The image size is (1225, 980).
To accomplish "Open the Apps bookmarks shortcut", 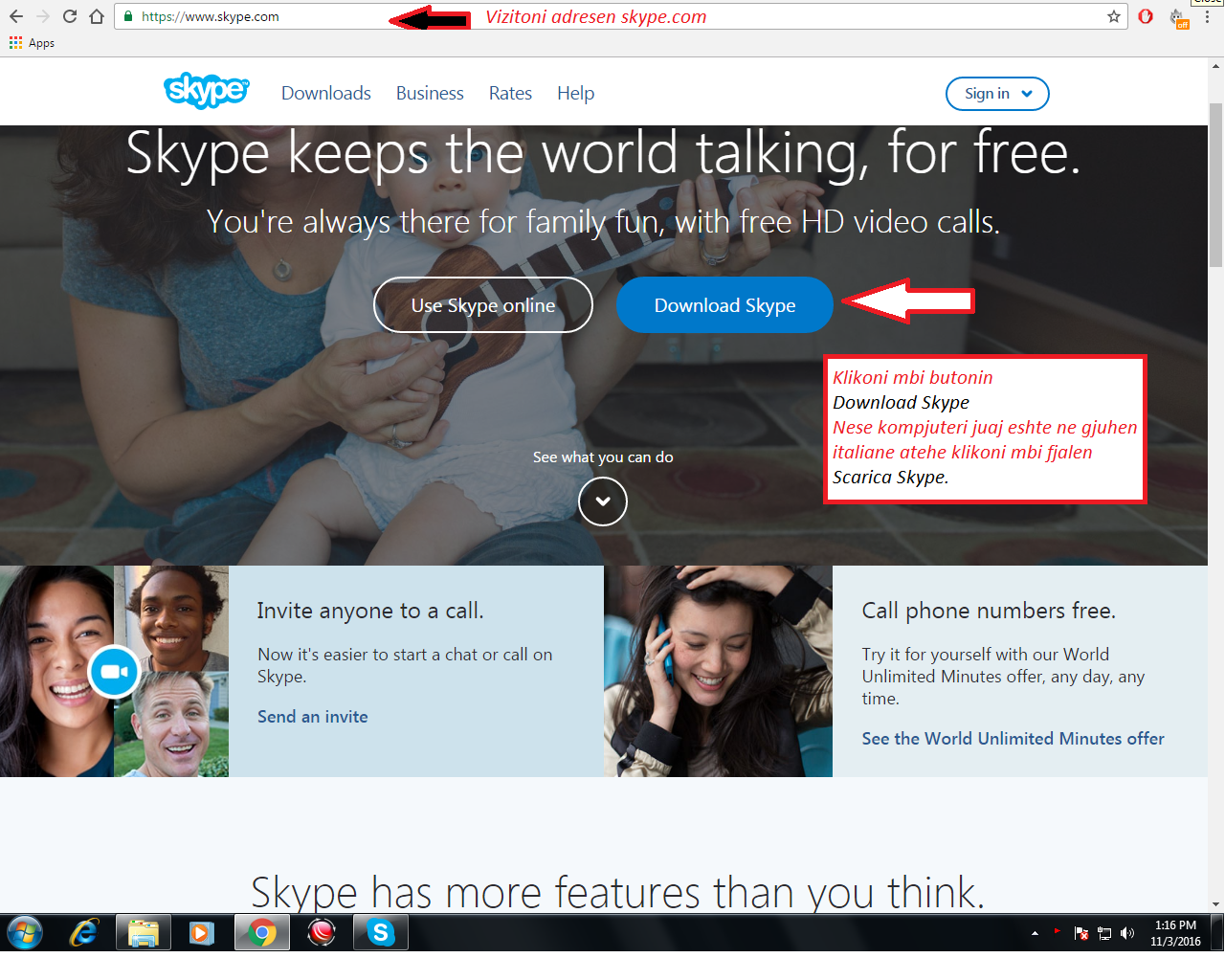I will (x=32, y=43).
